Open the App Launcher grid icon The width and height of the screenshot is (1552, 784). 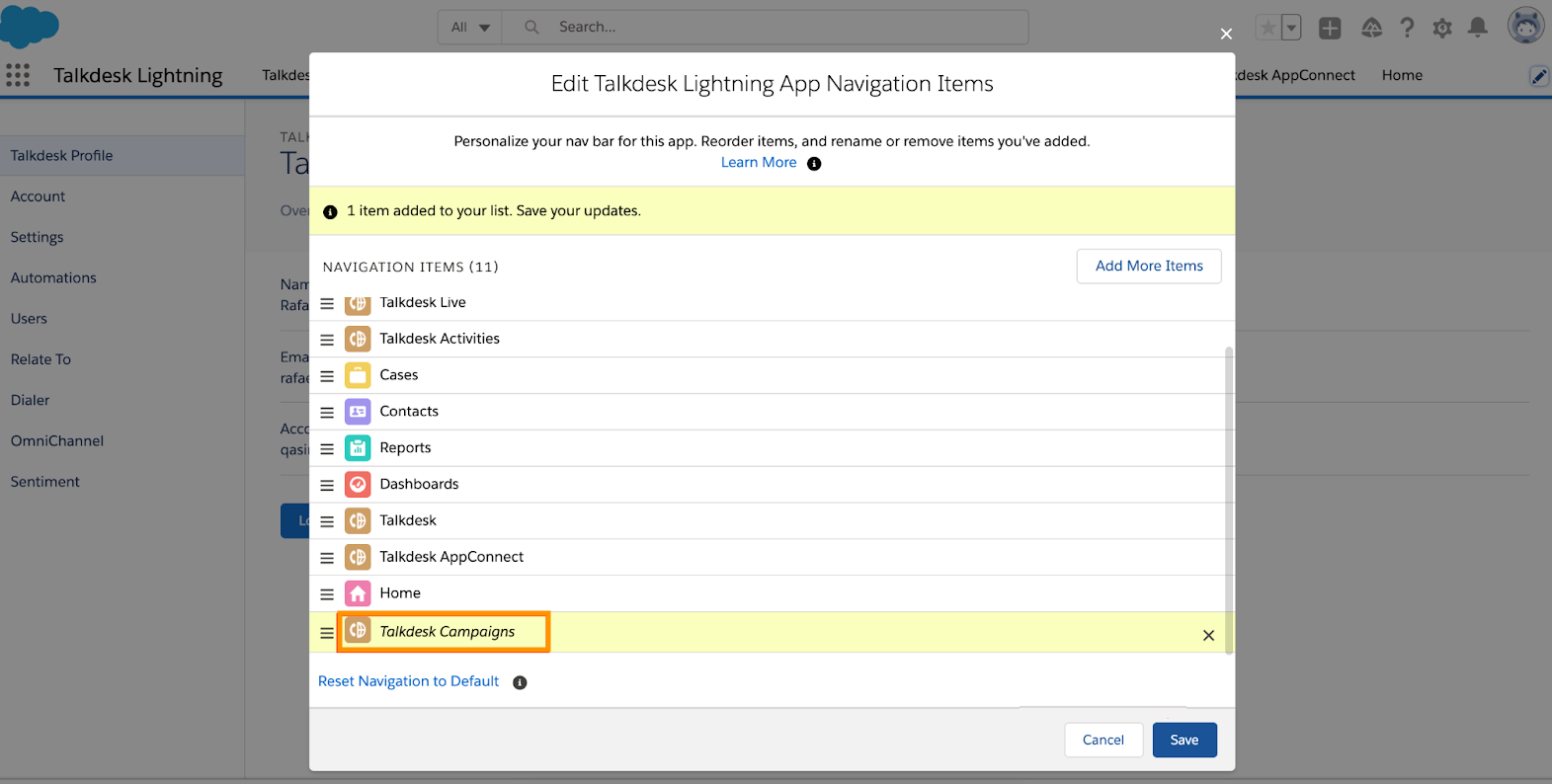(x=18, y=75)
